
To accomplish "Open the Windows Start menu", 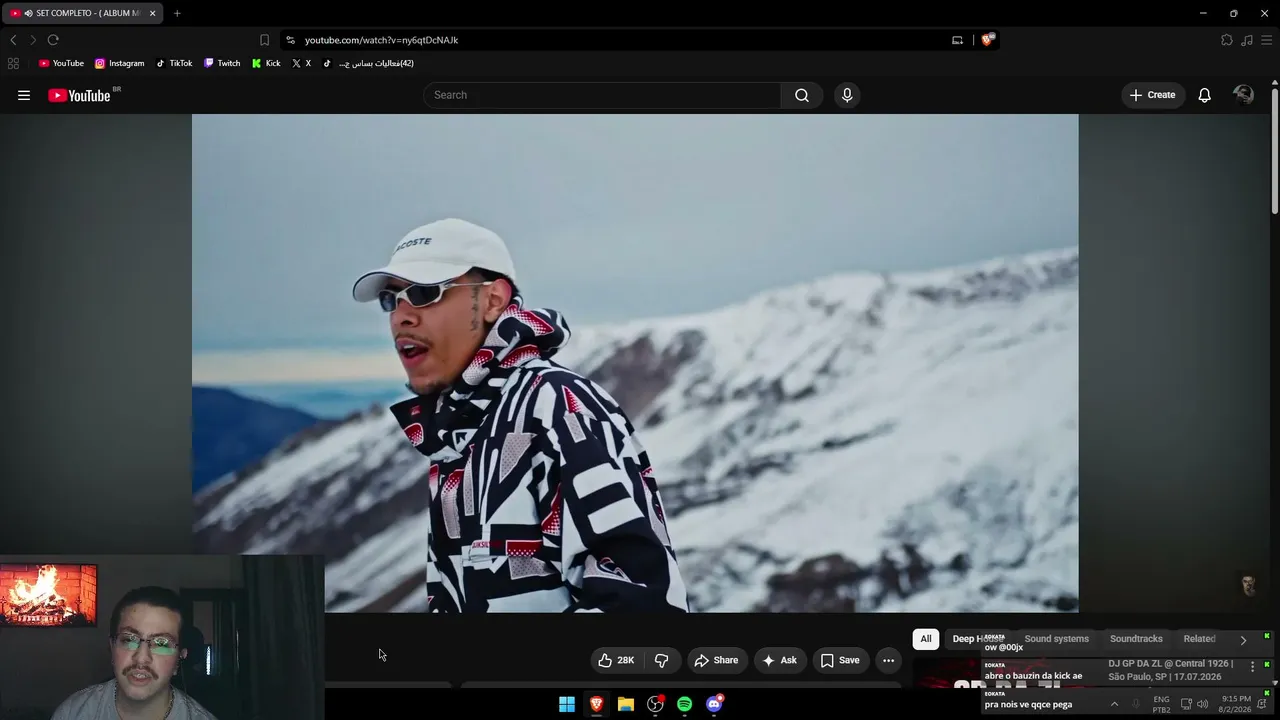I will point(567,704).
